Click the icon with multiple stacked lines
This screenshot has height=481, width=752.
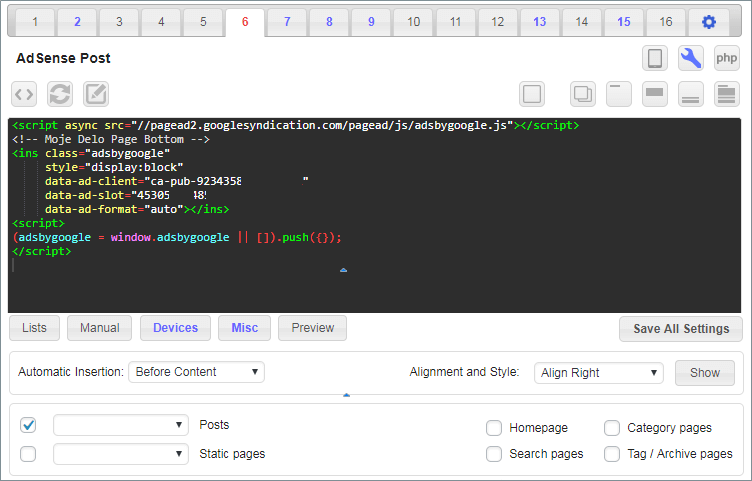727,94
